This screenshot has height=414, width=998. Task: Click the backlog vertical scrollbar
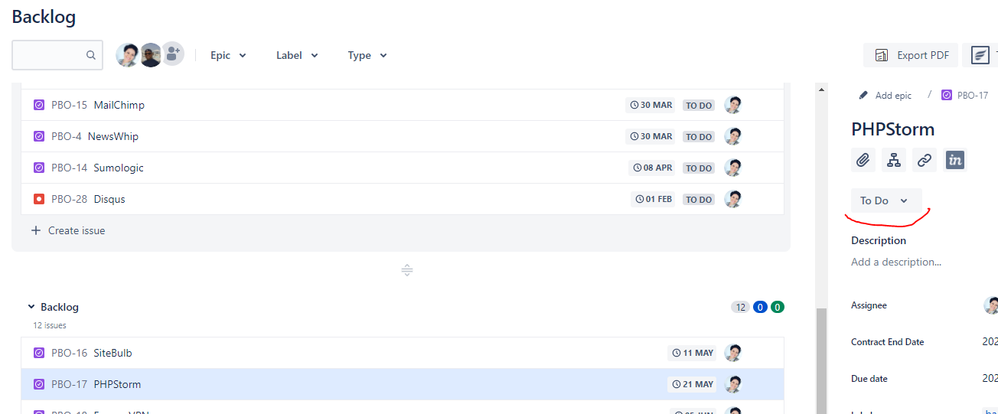821,360
